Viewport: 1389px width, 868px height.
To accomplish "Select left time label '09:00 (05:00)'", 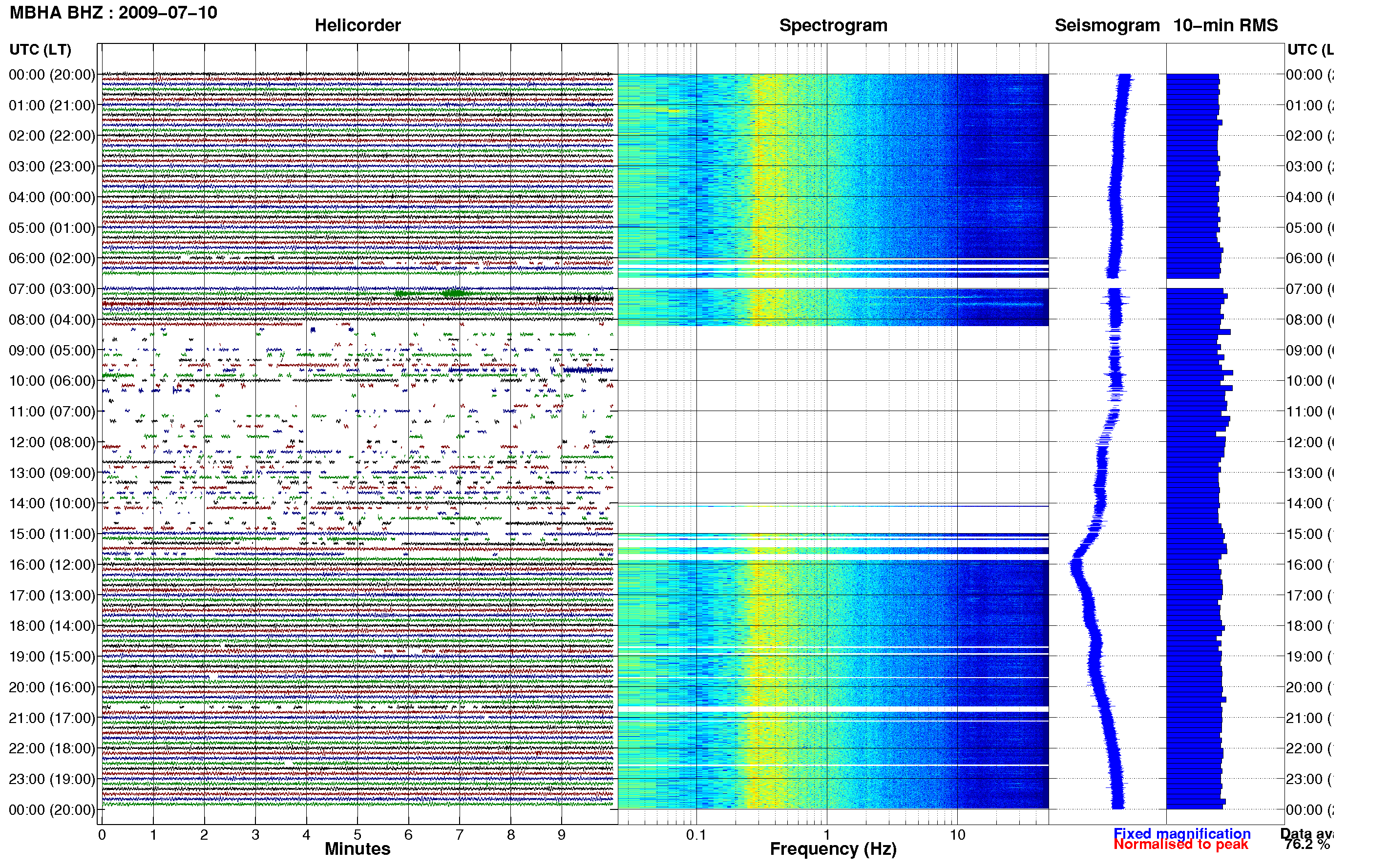I will [x=52, y=350].
